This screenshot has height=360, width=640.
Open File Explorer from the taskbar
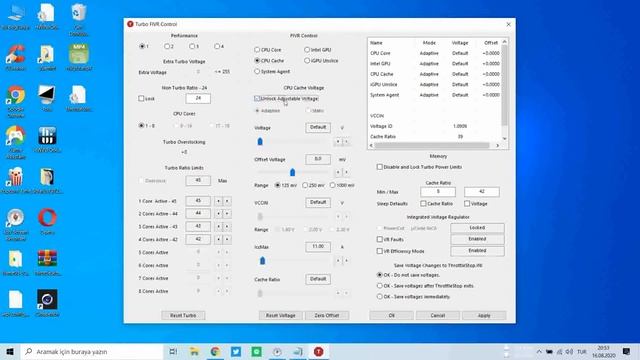(194, 351)
